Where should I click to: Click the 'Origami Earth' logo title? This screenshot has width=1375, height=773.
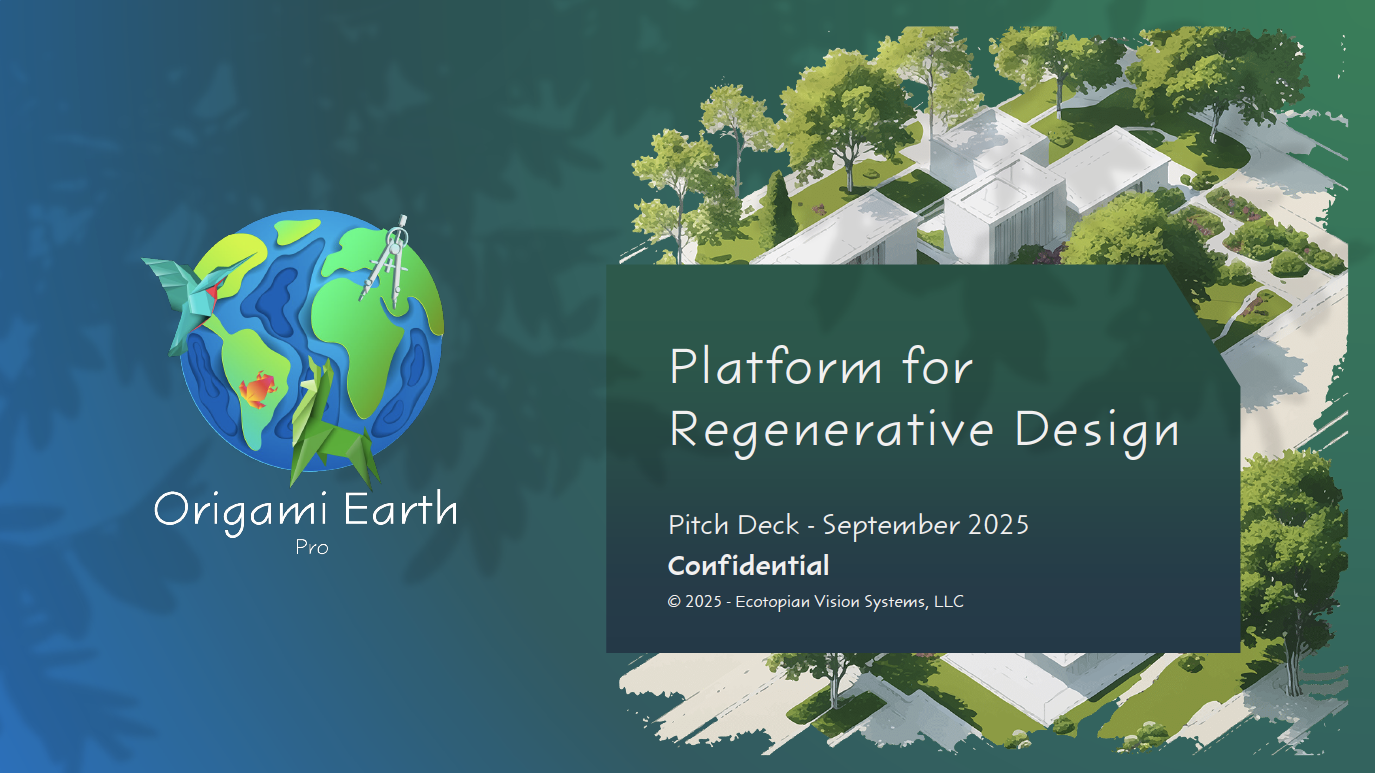[306, 510]
